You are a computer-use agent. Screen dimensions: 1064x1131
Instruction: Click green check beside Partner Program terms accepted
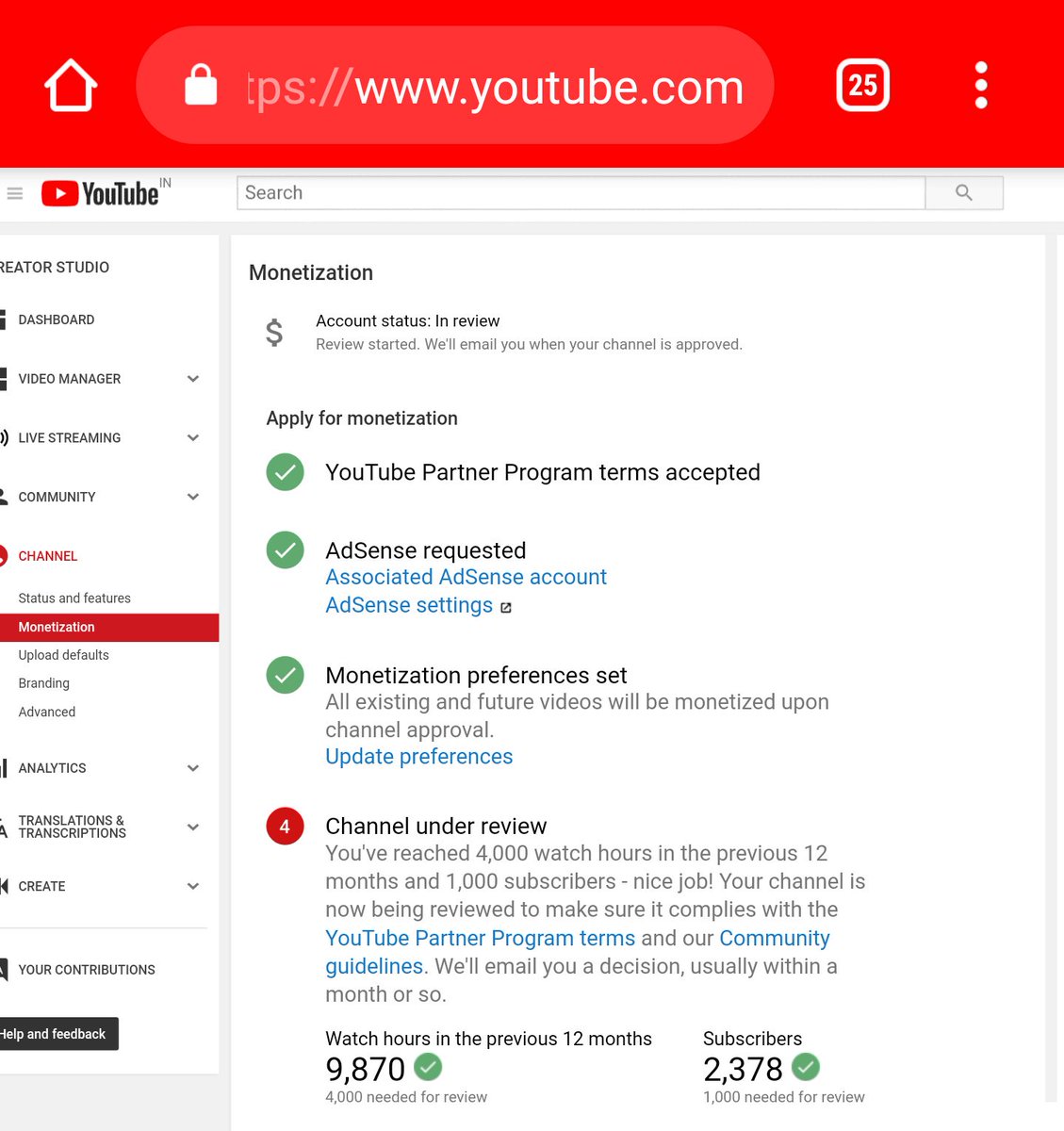pyautogui.click(x=285, y=472)
